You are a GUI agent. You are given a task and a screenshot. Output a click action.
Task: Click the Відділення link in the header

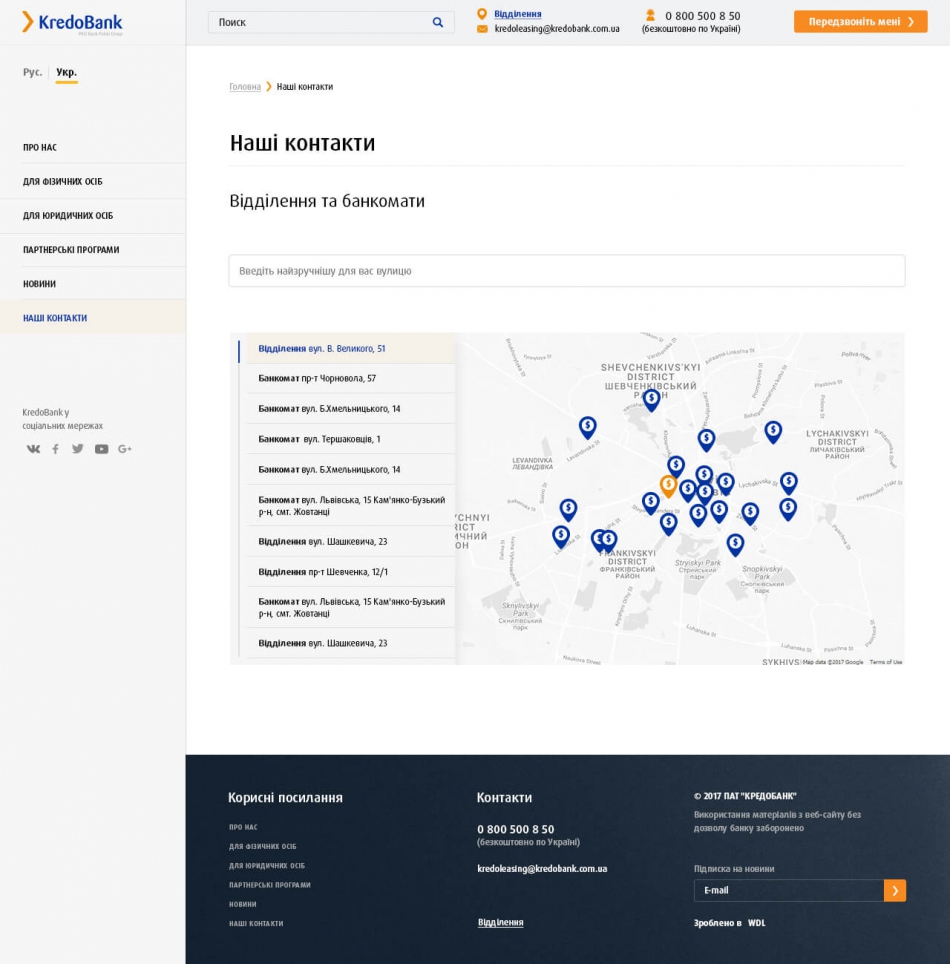coord(517,14)
